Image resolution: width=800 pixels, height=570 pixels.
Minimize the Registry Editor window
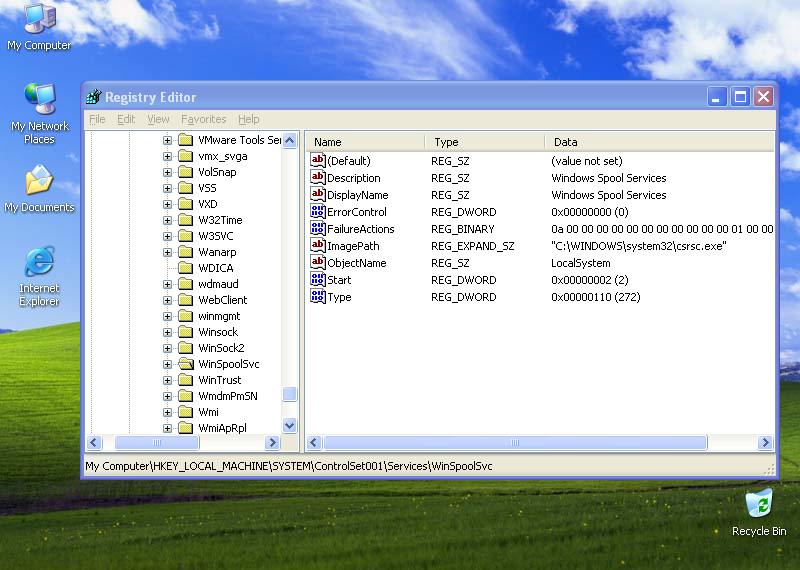(716, 96)
